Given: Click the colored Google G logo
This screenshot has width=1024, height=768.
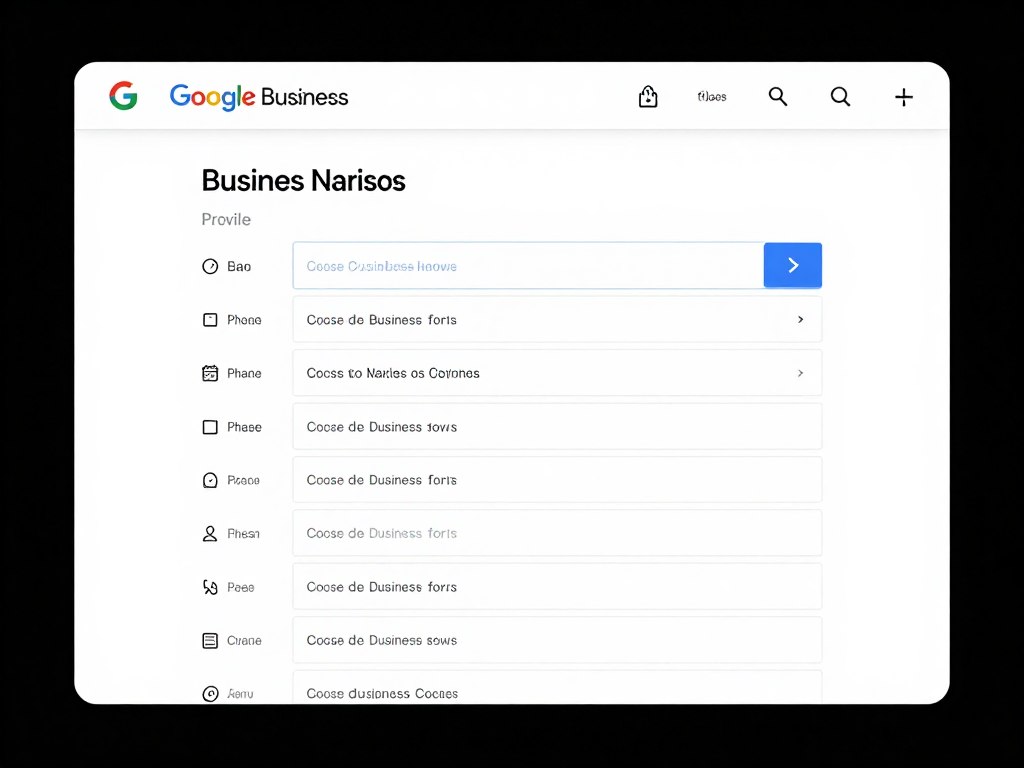Looking at the screenshot, I should click(x=123, y=96).
